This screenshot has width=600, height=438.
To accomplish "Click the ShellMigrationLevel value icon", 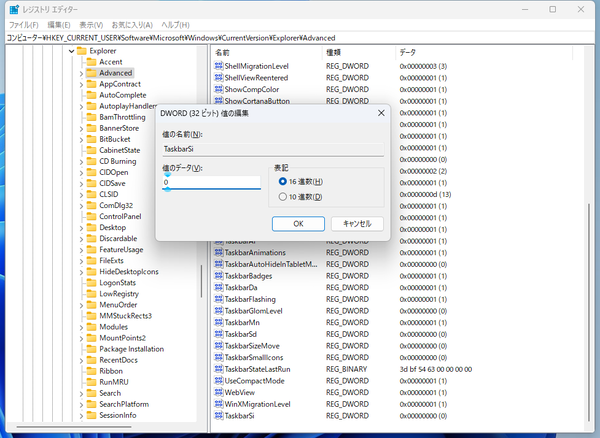I will point(218,66).
